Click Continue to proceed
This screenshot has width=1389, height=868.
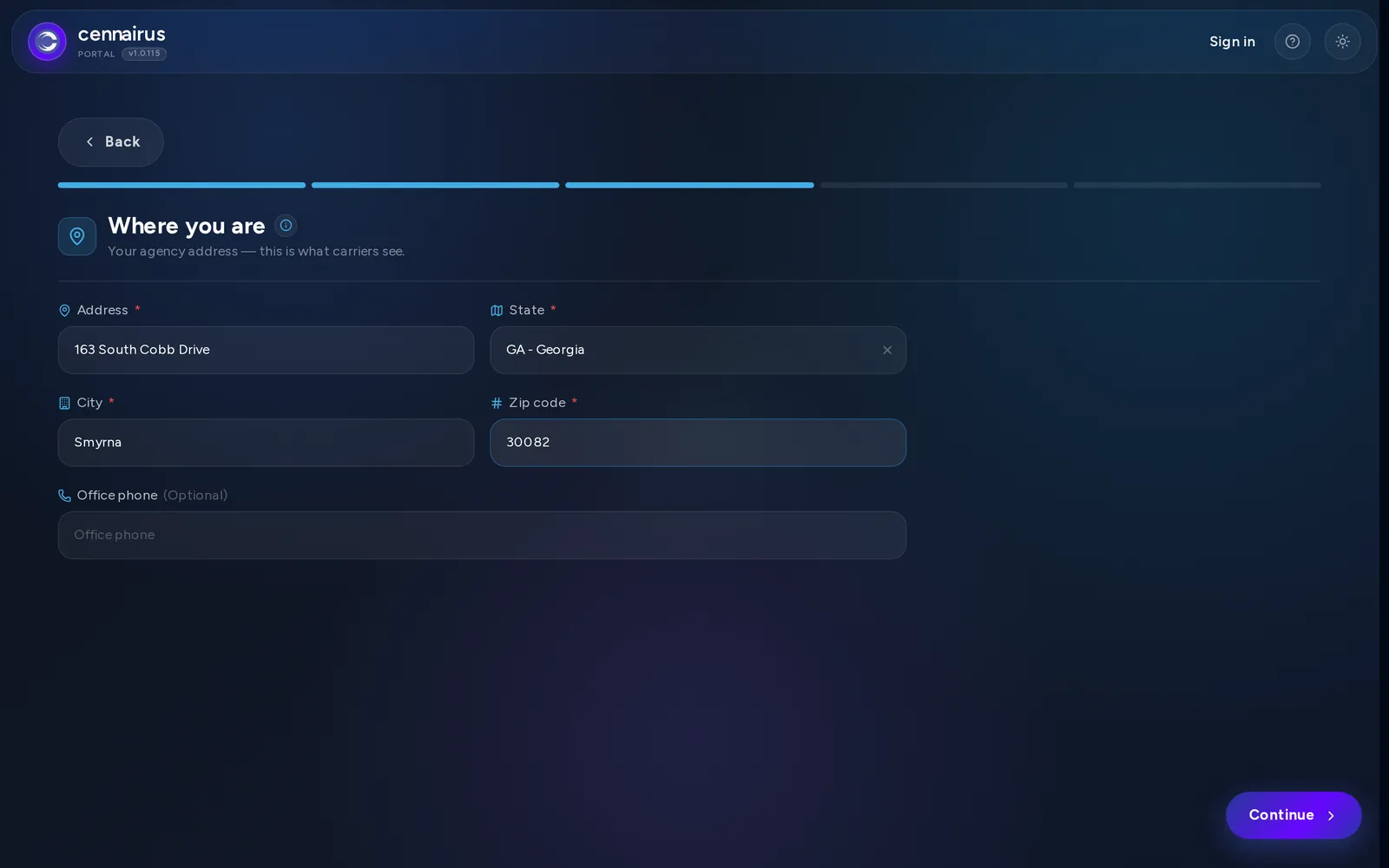tap(1293, 815)
